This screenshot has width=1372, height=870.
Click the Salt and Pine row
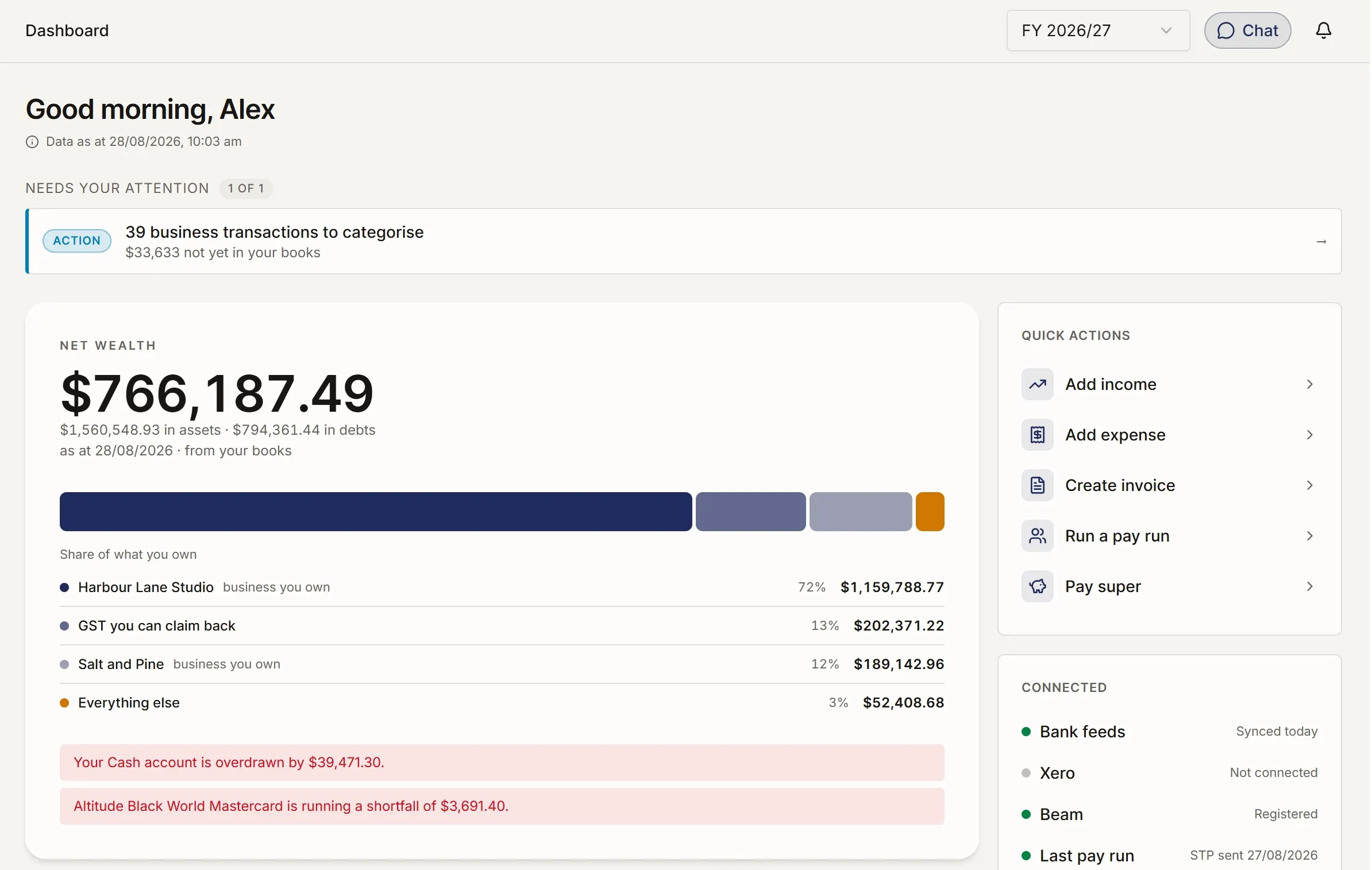pyautogui.click(x=502, y=664)
